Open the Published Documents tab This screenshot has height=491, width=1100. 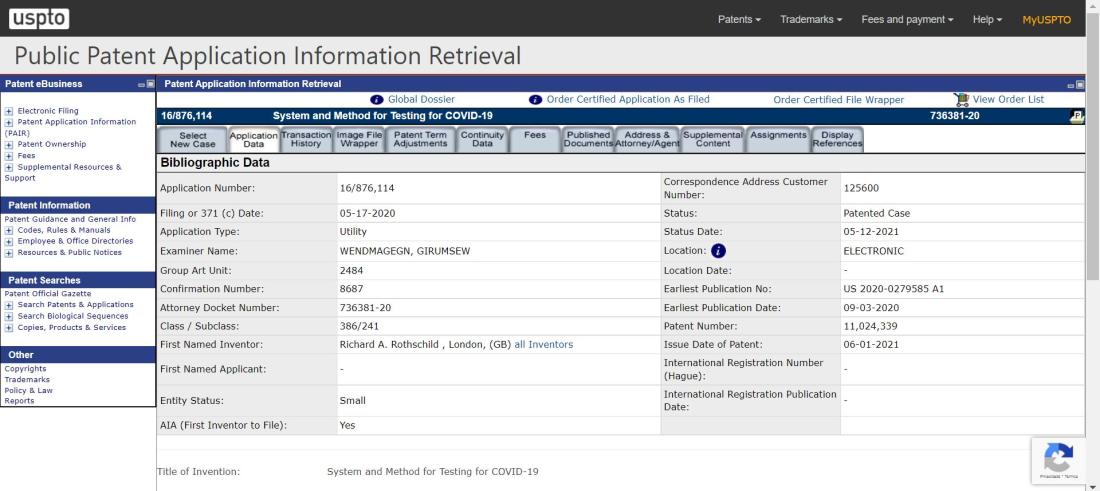pyautogui.click(x=588, y=139)
